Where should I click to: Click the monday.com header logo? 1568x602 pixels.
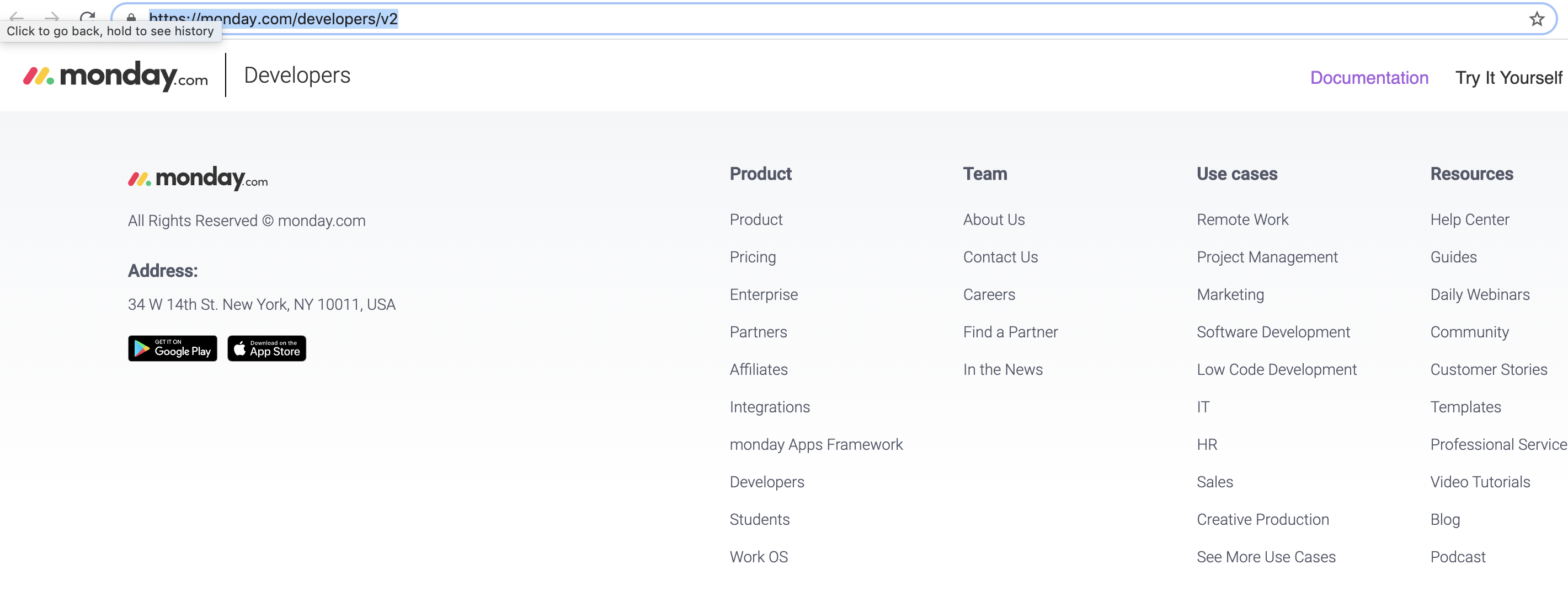[116, 76]
